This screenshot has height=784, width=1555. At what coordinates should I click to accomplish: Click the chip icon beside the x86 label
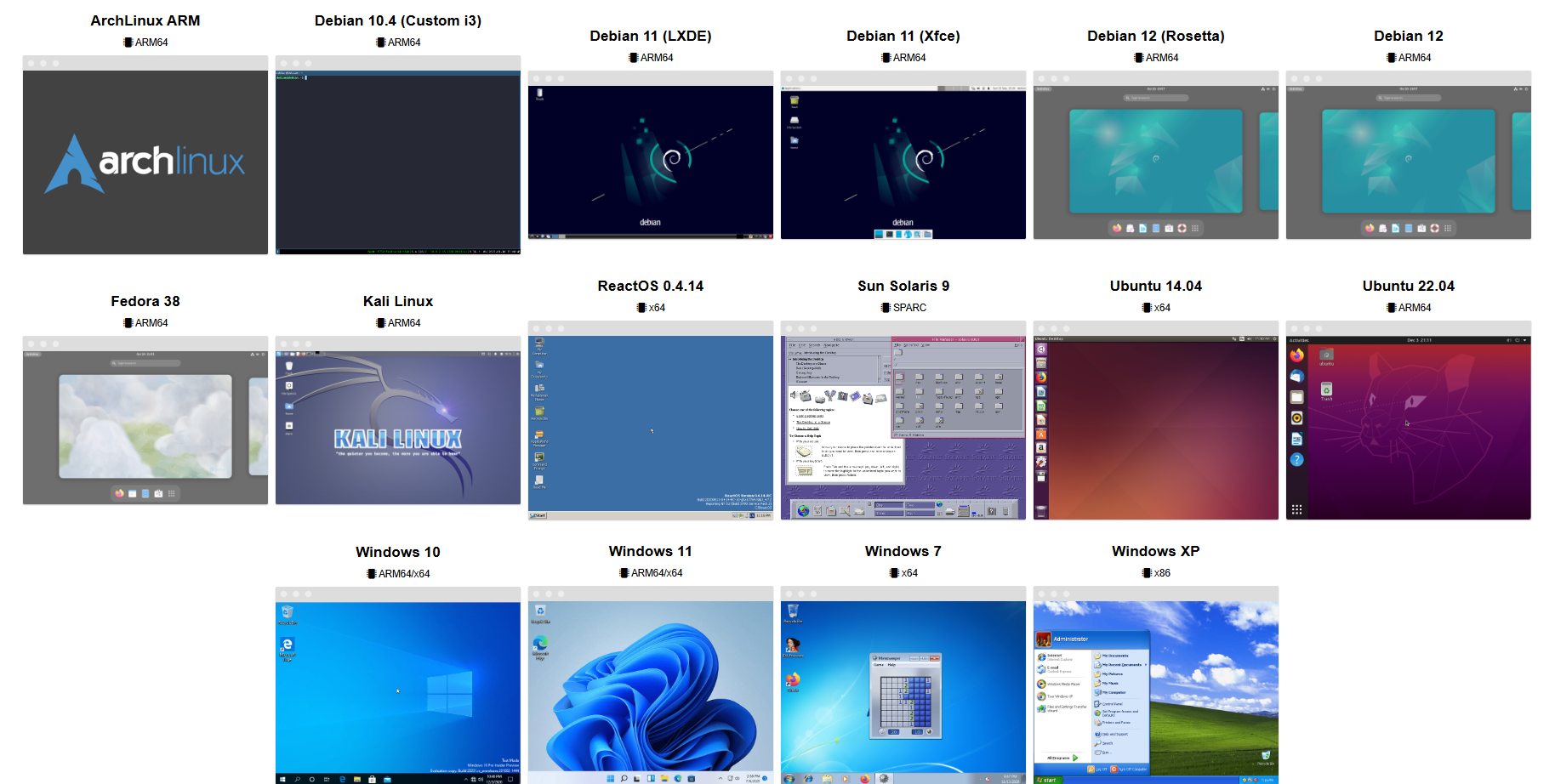click(1147, 573)
